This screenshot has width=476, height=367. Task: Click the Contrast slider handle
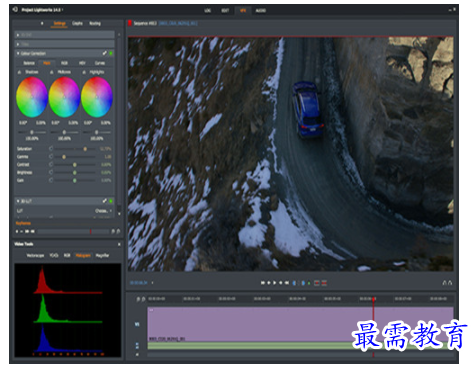click(x=75, y=165)
